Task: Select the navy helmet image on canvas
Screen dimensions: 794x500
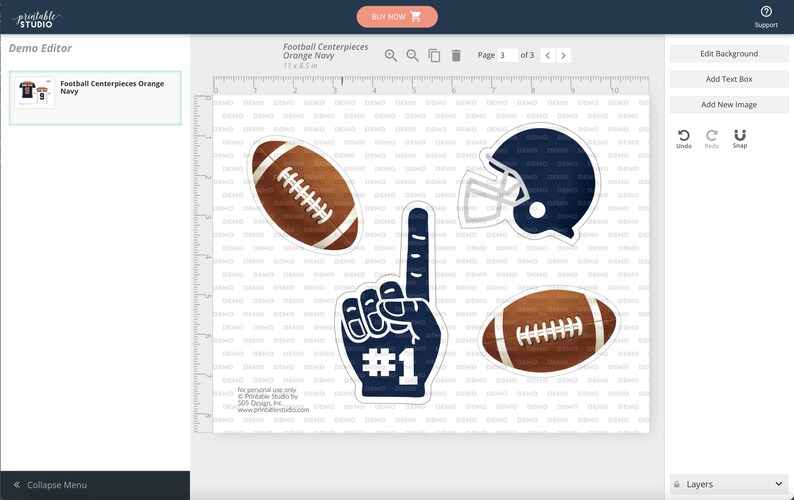Action: coord(530,185)
